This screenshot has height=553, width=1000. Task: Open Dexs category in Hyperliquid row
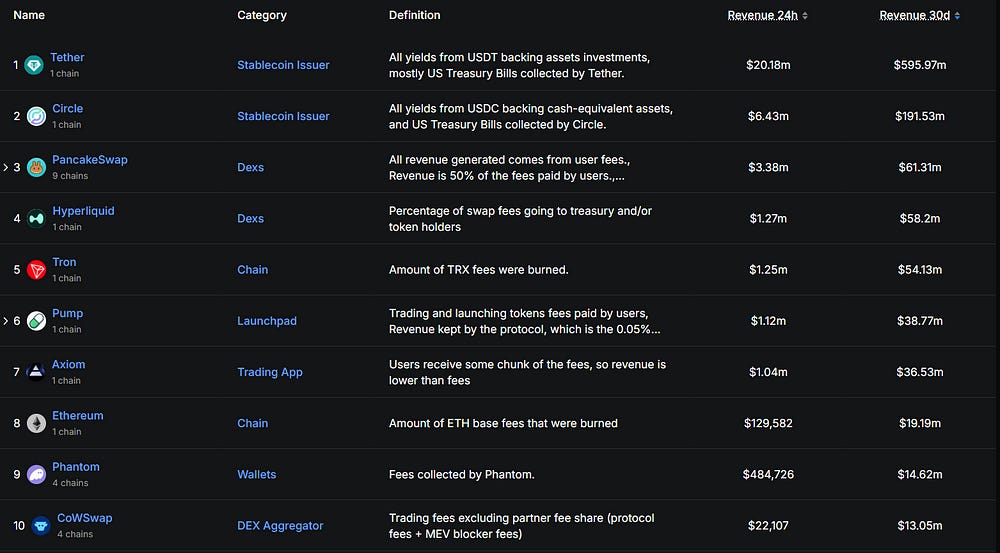[x=251, y=218]
